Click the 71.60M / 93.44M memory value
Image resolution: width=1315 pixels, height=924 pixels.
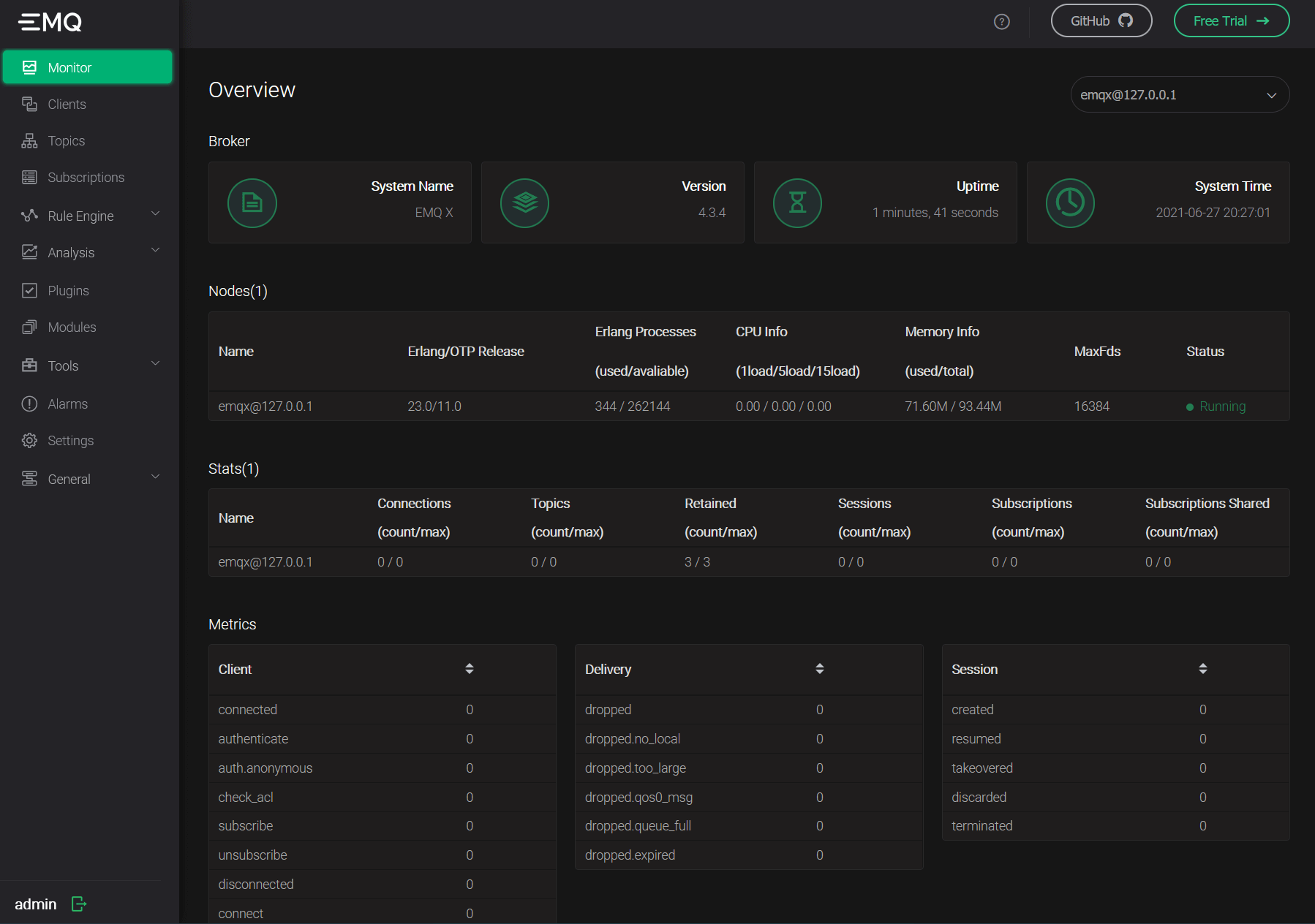953,406
